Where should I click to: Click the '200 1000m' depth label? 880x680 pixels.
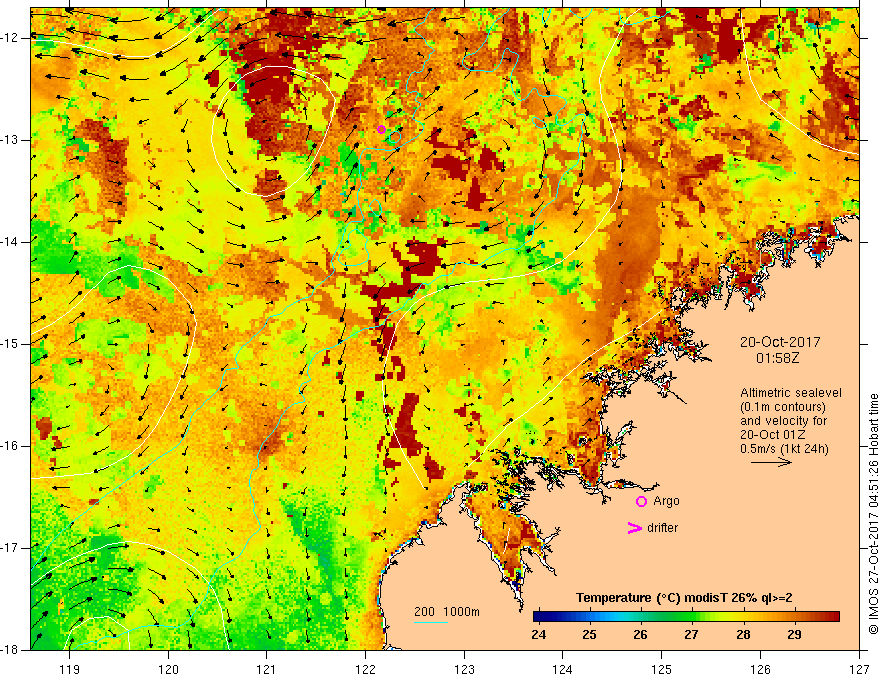coord(447,612)
